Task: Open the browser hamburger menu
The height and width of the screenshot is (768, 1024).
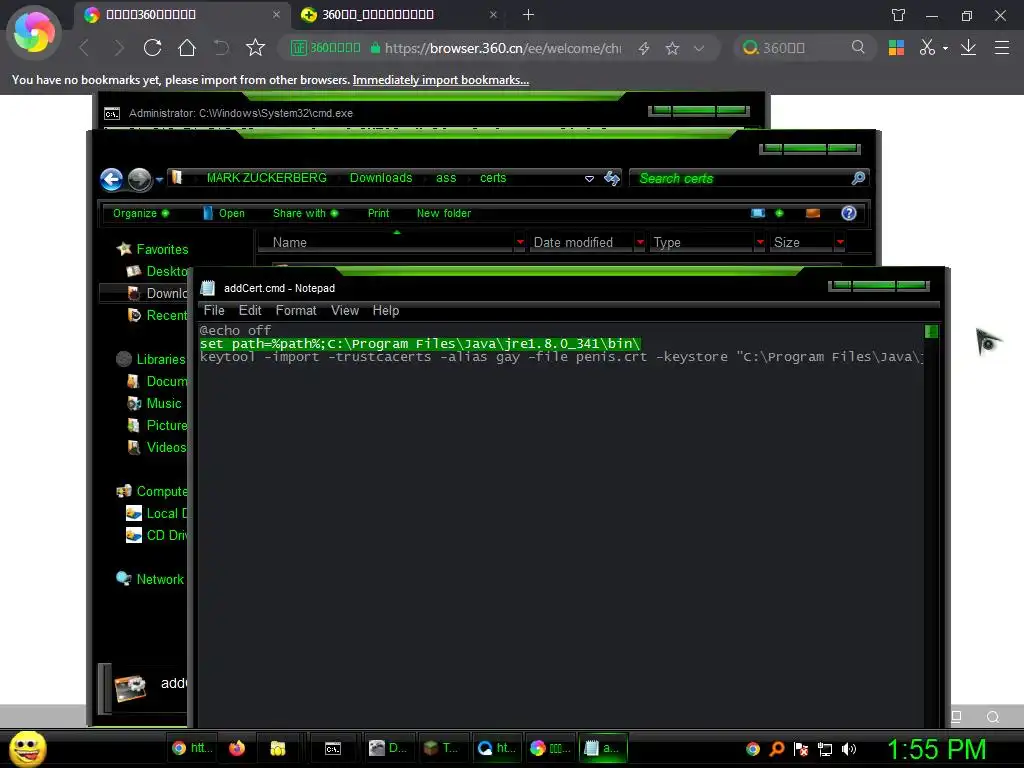Action: 1002,47
